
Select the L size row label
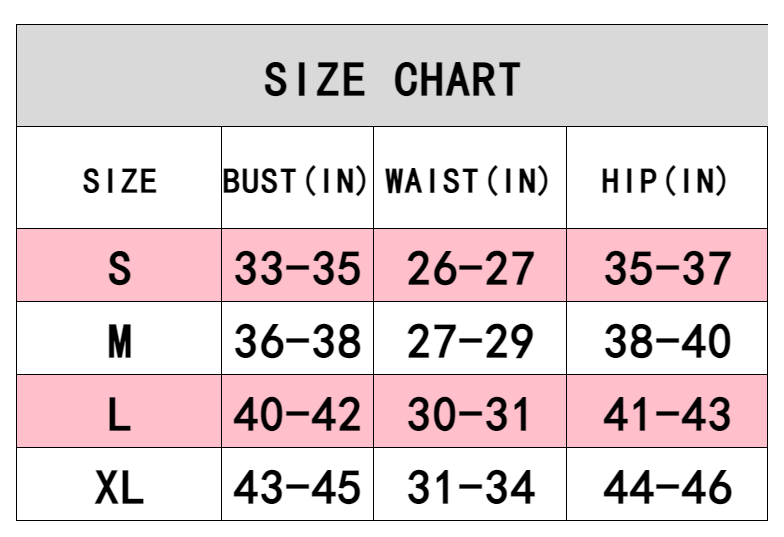coord(119,414)
